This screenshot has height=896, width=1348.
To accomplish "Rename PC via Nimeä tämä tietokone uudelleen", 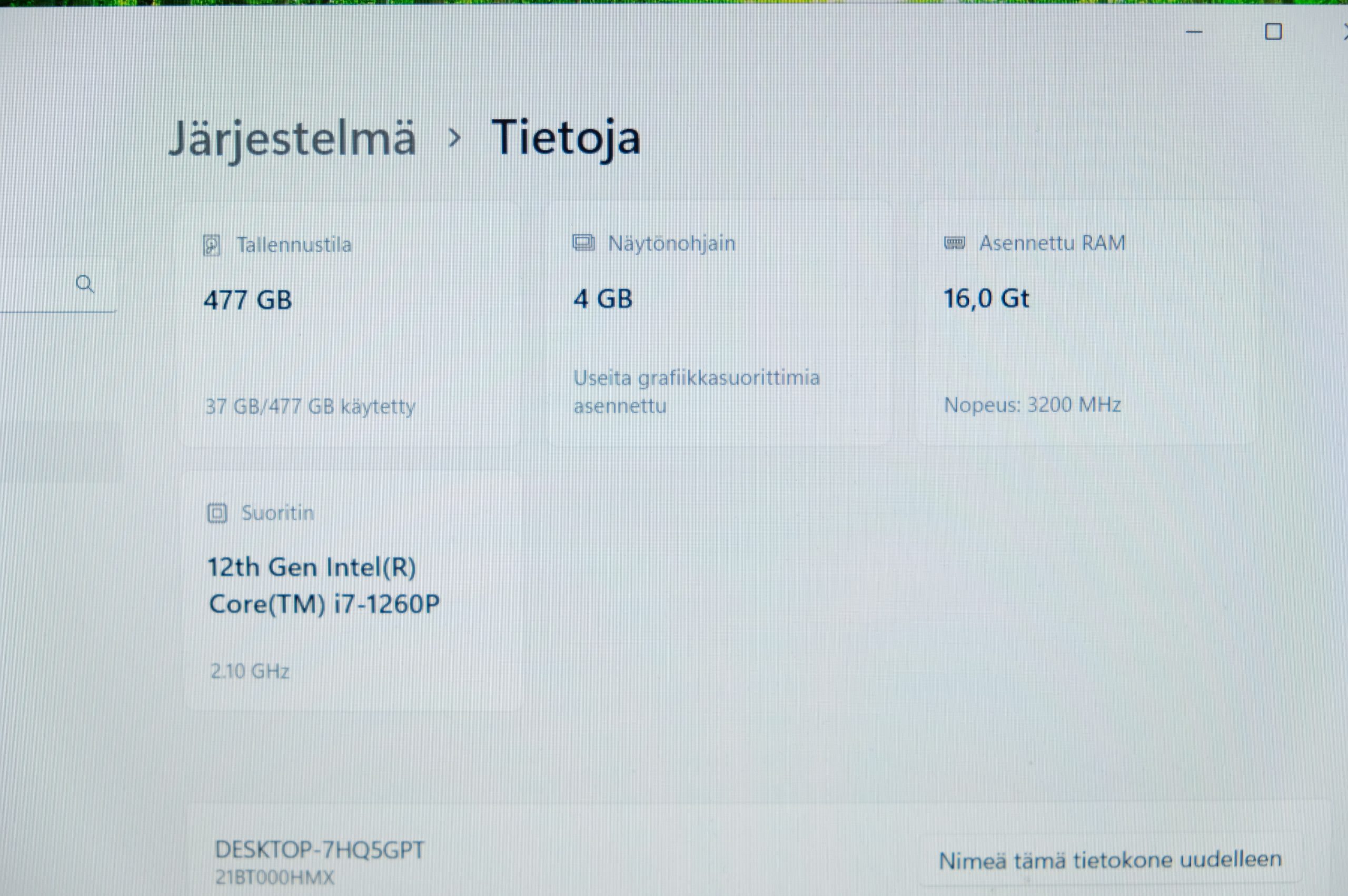I will coord(1109,860).
